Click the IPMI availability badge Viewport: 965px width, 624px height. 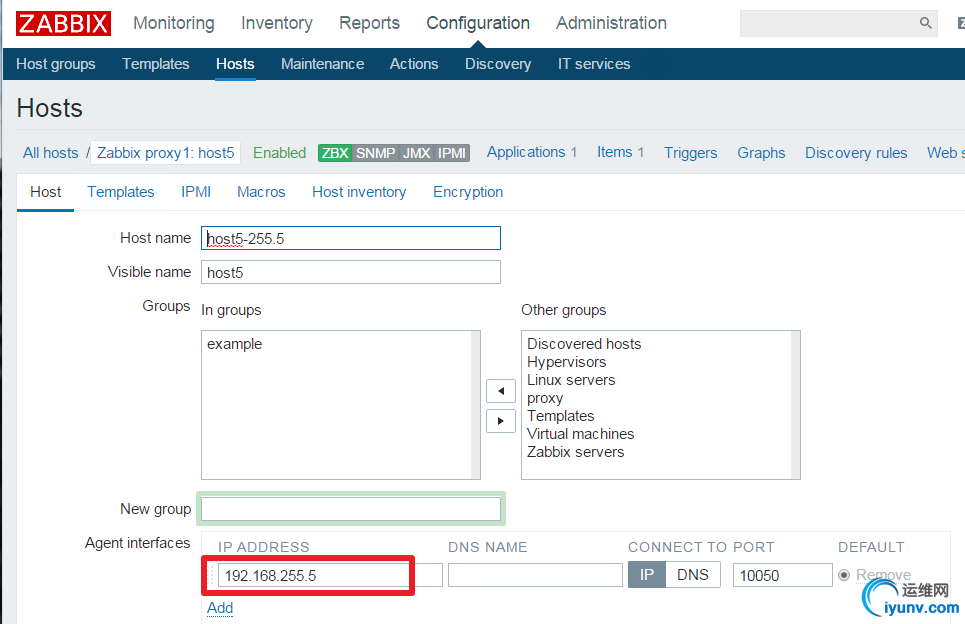(452, 153)
